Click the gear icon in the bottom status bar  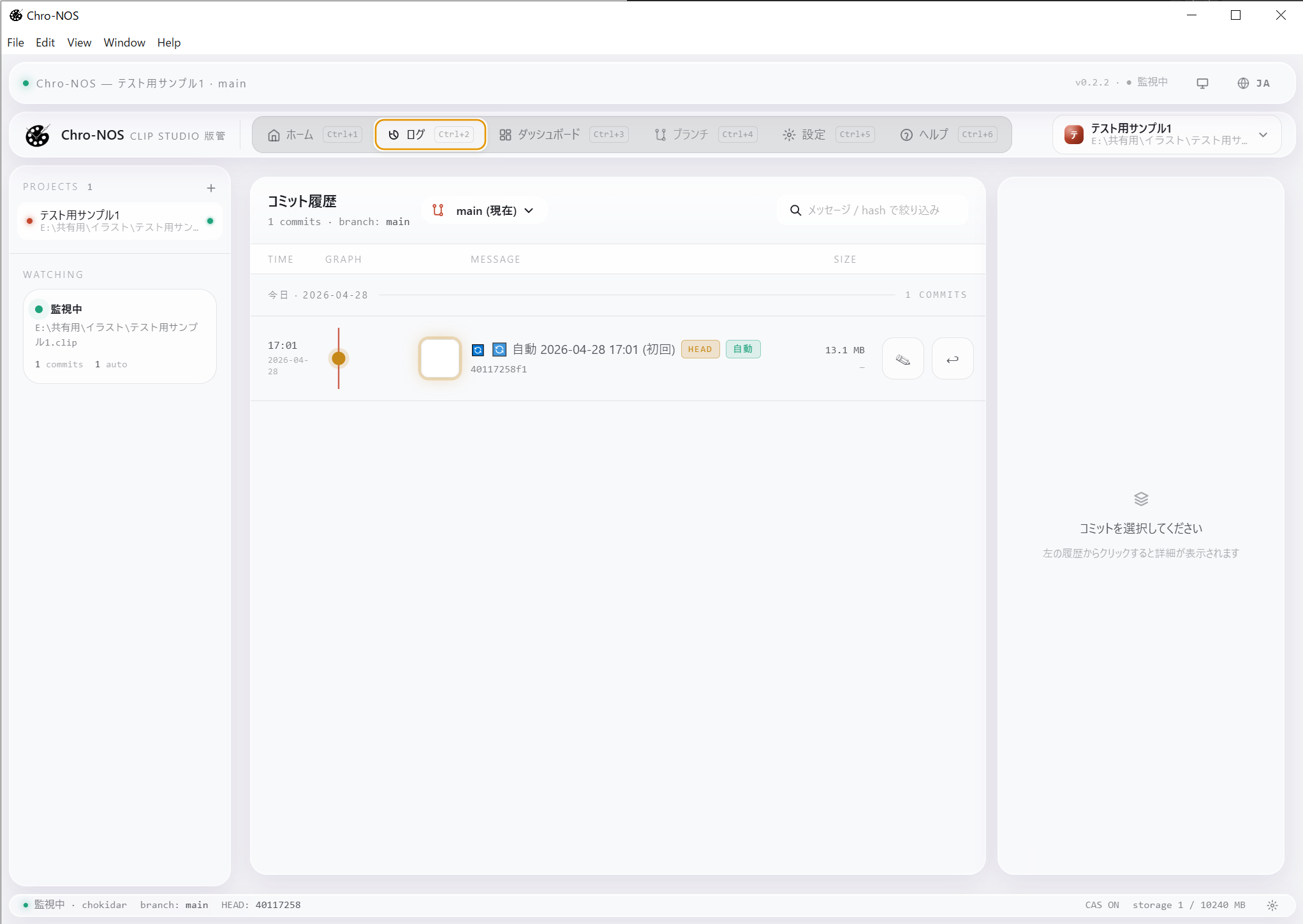point(1272,905)
